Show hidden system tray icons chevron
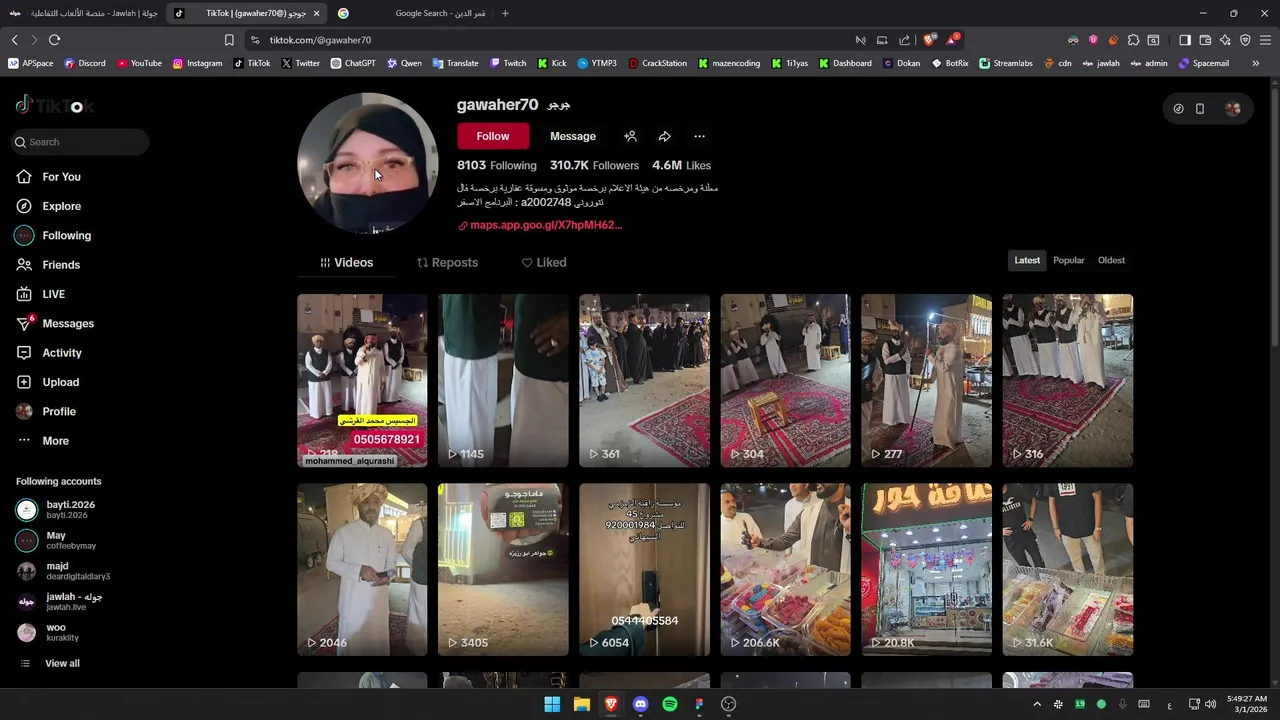 point(1036,704)
